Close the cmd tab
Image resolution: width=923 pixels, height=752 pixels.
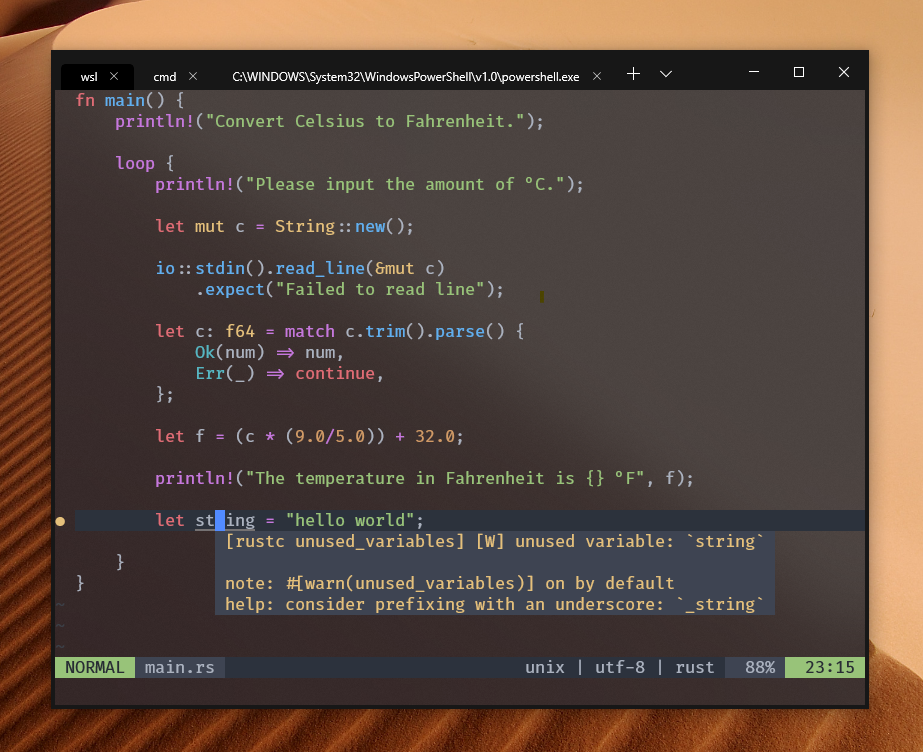(x=193, y=76)
